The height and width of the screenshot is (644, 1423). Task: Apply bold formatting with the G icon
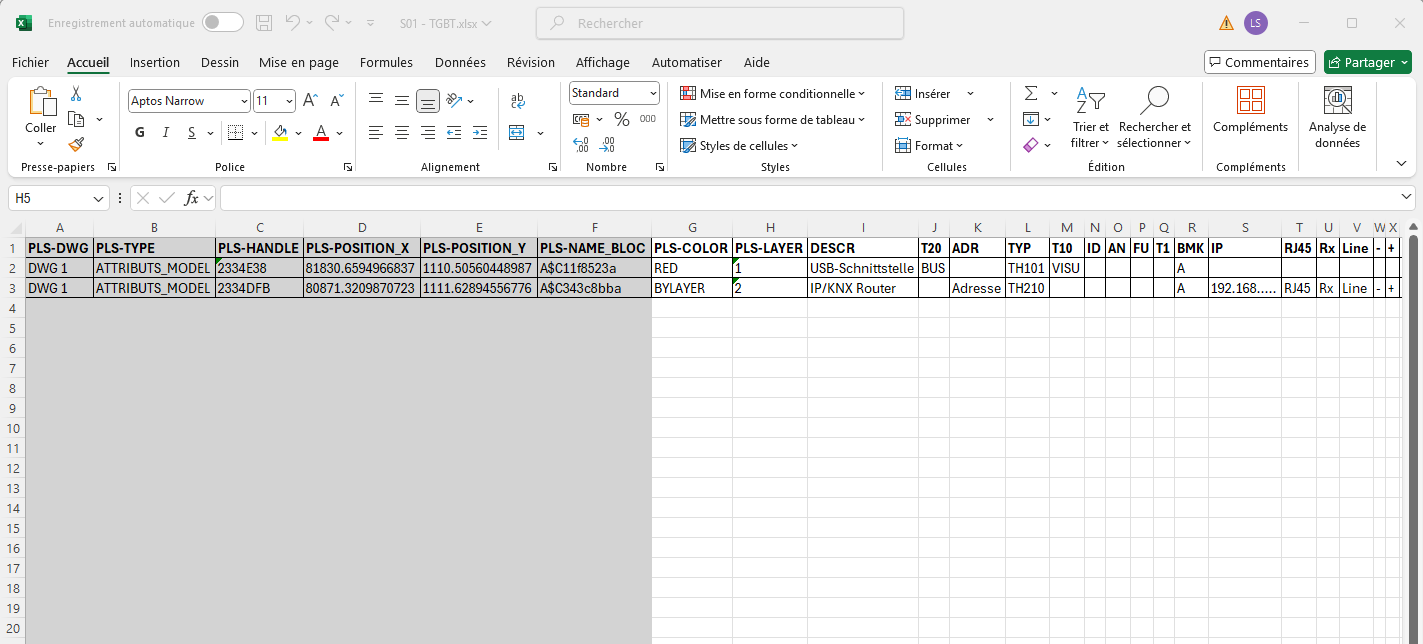(x=139, y=131)
